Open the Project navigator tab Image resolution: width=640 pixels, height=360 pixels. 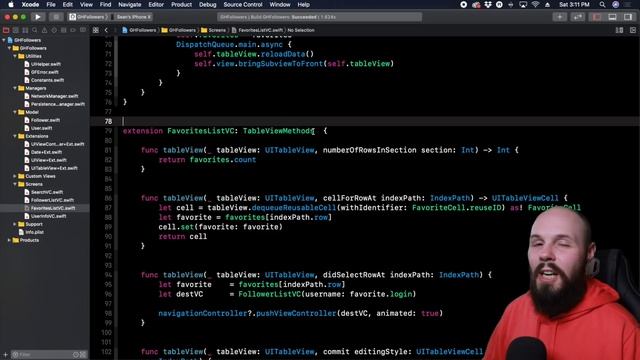tap(6, 30)
